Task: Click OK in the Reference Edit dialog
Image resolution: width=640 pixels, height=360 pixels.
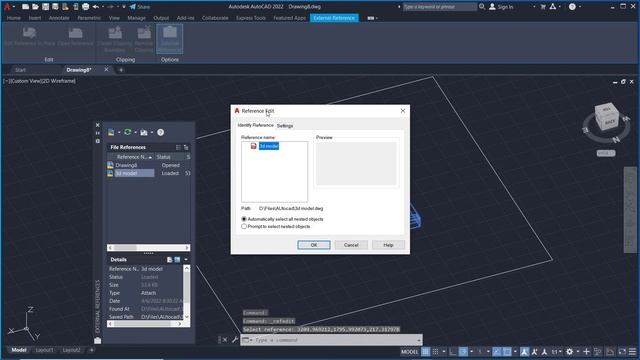Action: (313, 245)
